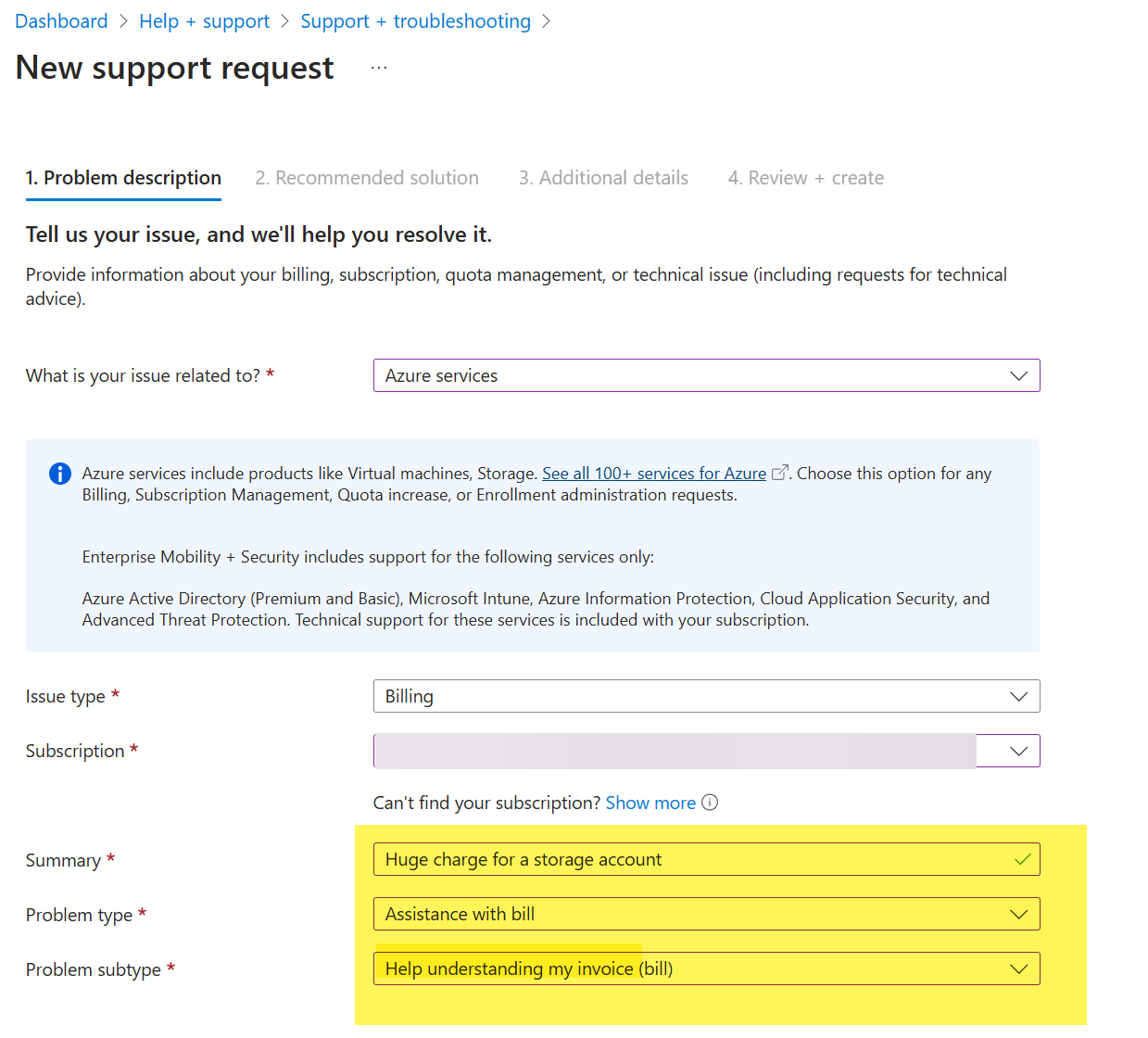Click into the Summary text field

tap(706, 859)
